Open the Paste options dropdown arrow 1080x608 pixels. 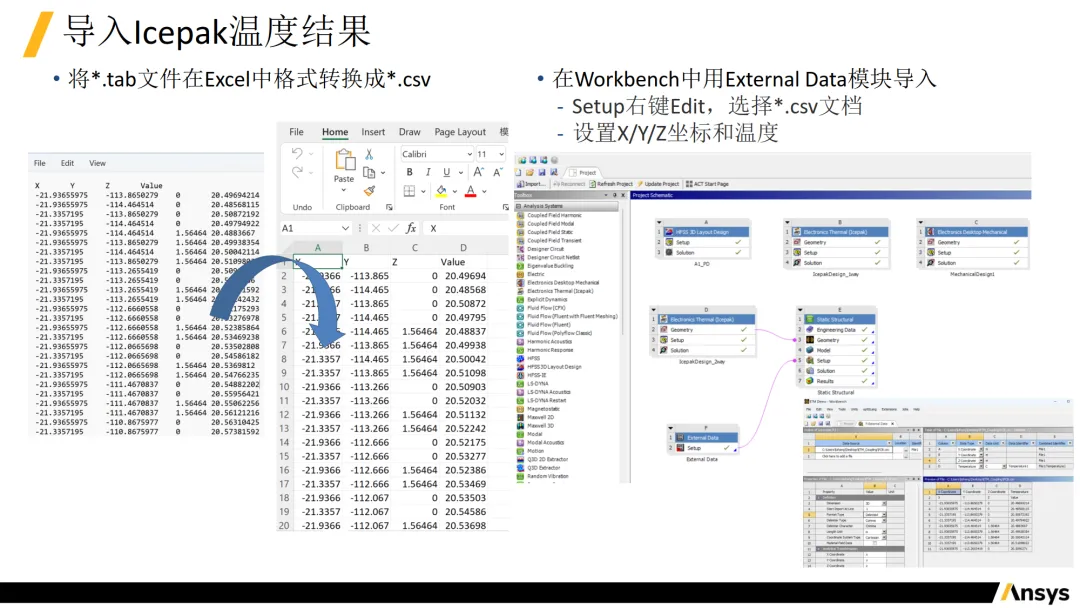coord(344,189)
